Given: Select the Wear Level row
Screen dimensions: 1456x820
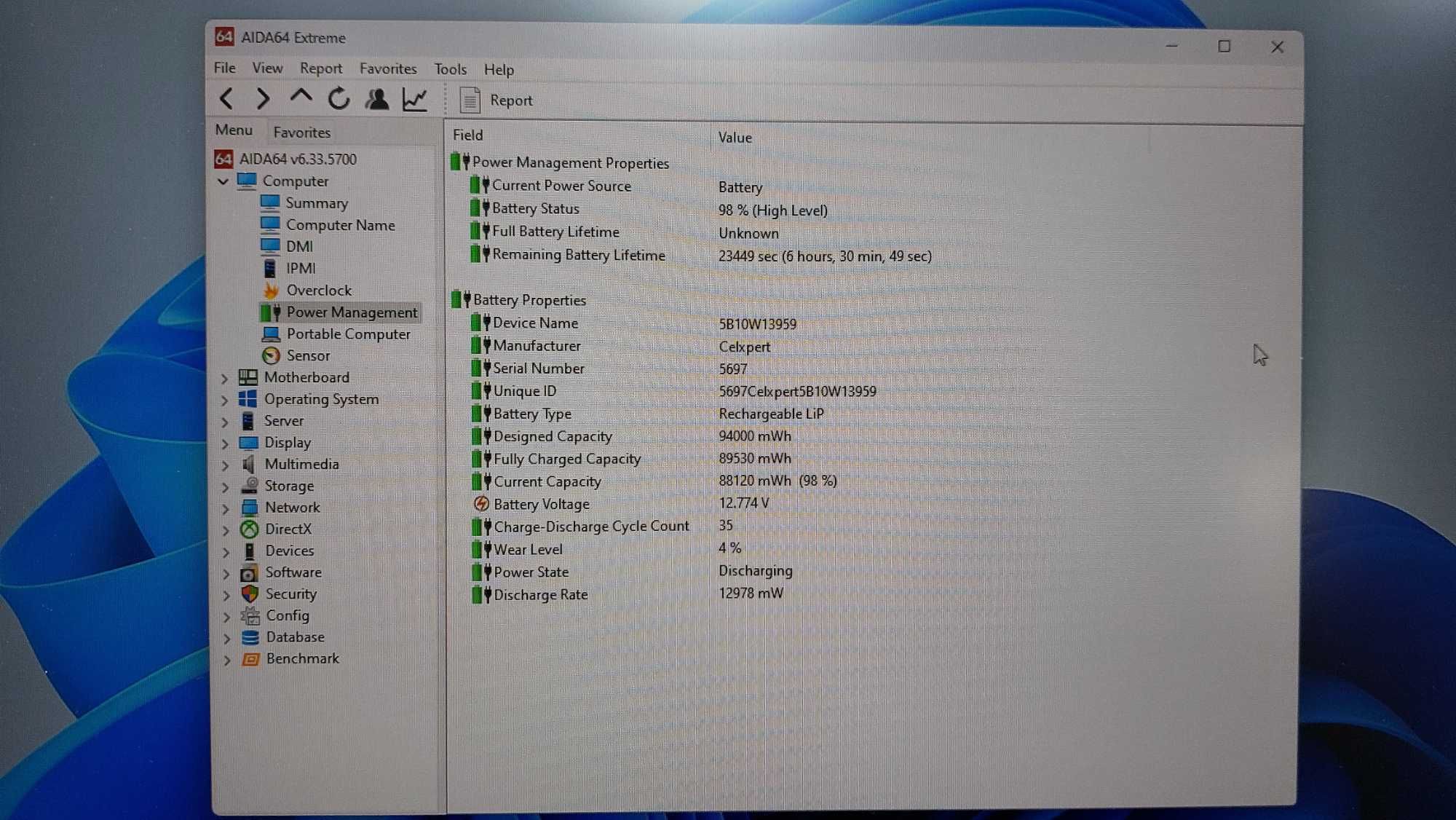Looking at the screenshot, I should (x=606, y=549).
